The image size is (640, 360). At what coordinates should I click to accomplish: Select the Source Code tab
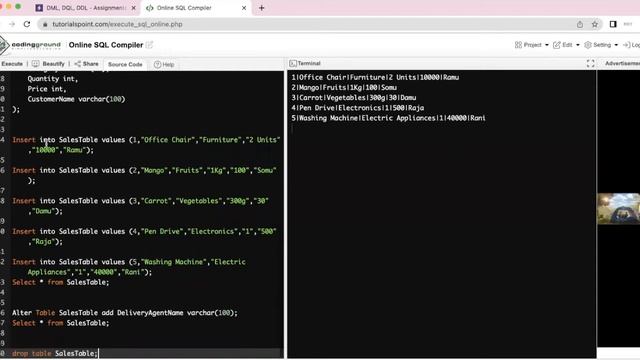click(x=125, y=64)
